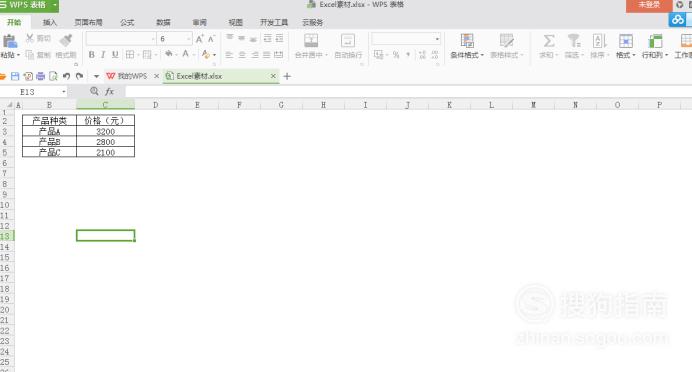The width and height of the screenshot is (692, 372).
Task: Decrease indent in the alignment group
Action: [x=267, y=38]
